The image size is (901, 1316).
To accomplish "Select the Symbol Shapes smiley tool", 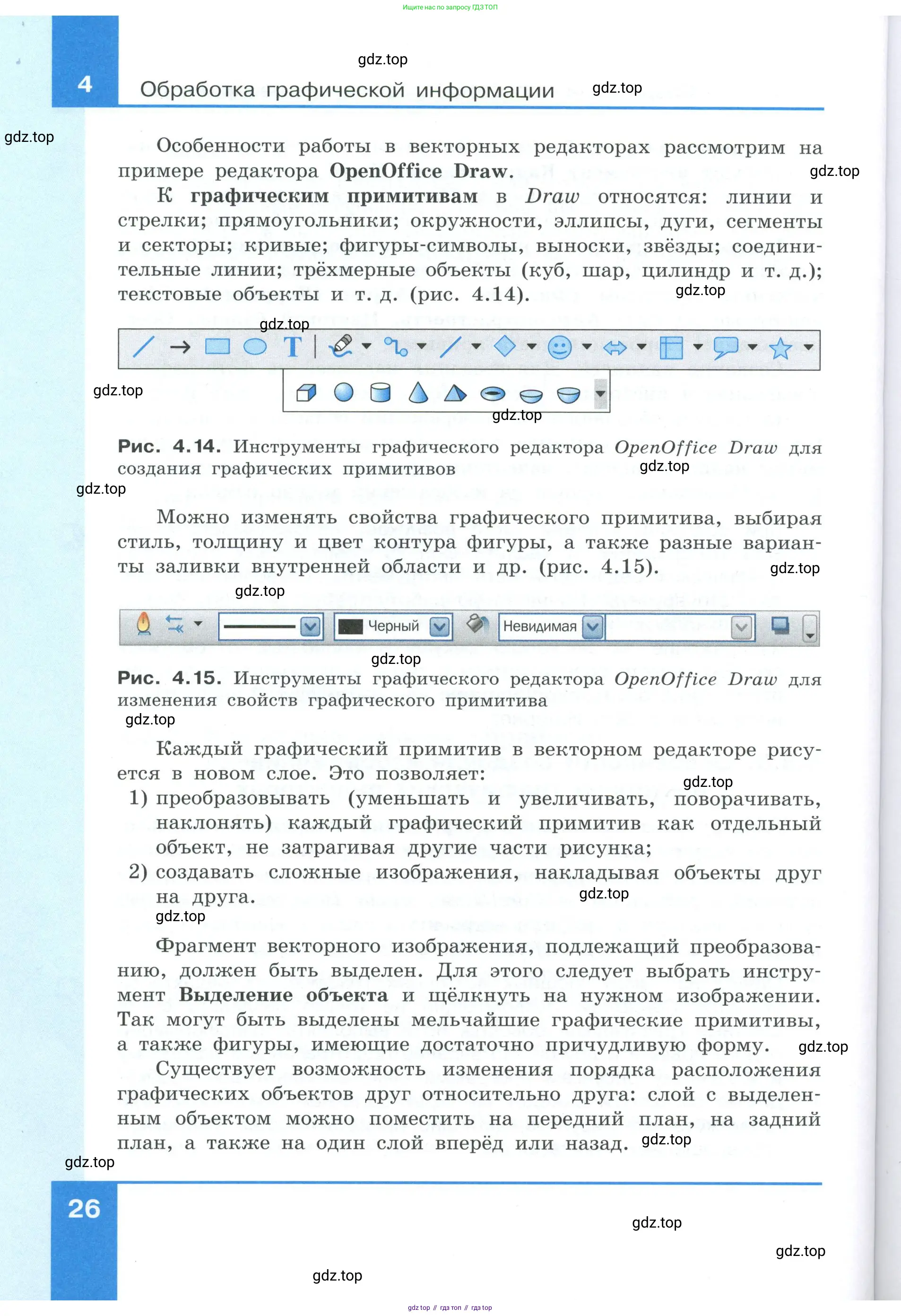I will click(x=560, y=347).
